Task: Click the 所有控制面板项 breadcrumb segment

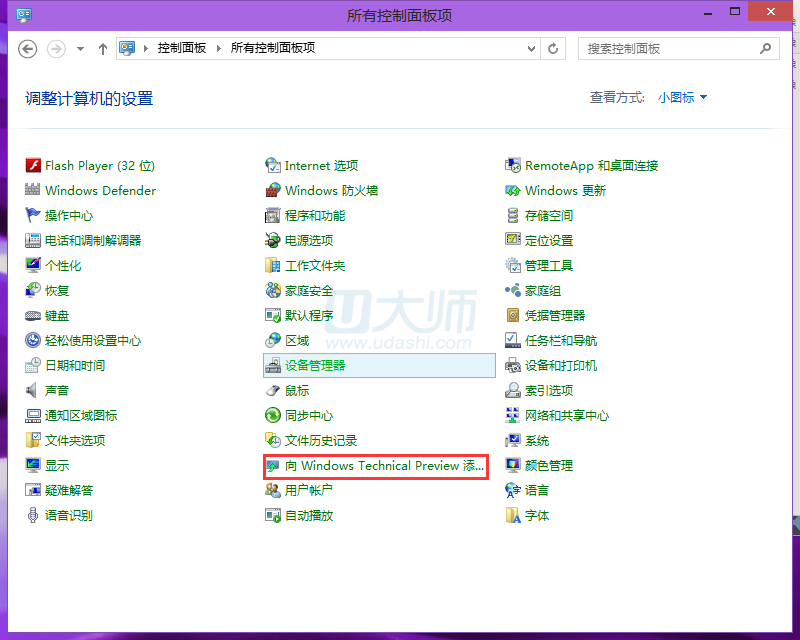Action: tap(272, 48)
